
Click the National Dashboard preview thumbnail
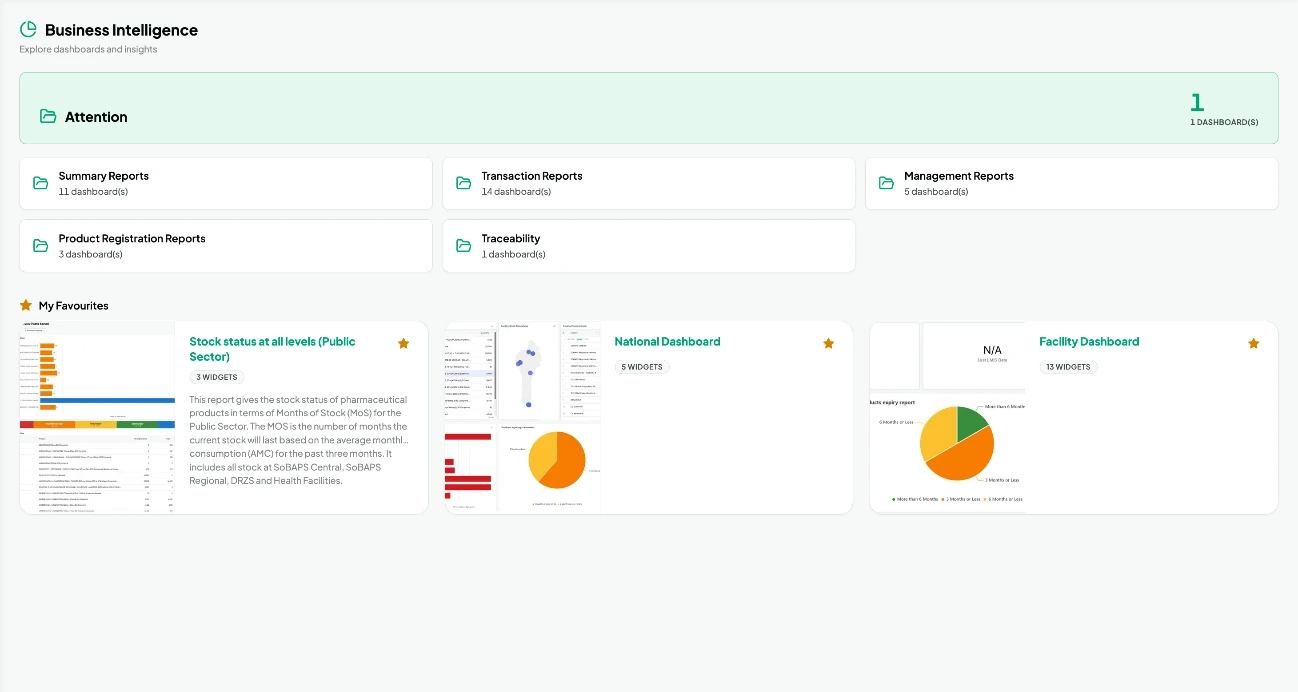(522, 418)
